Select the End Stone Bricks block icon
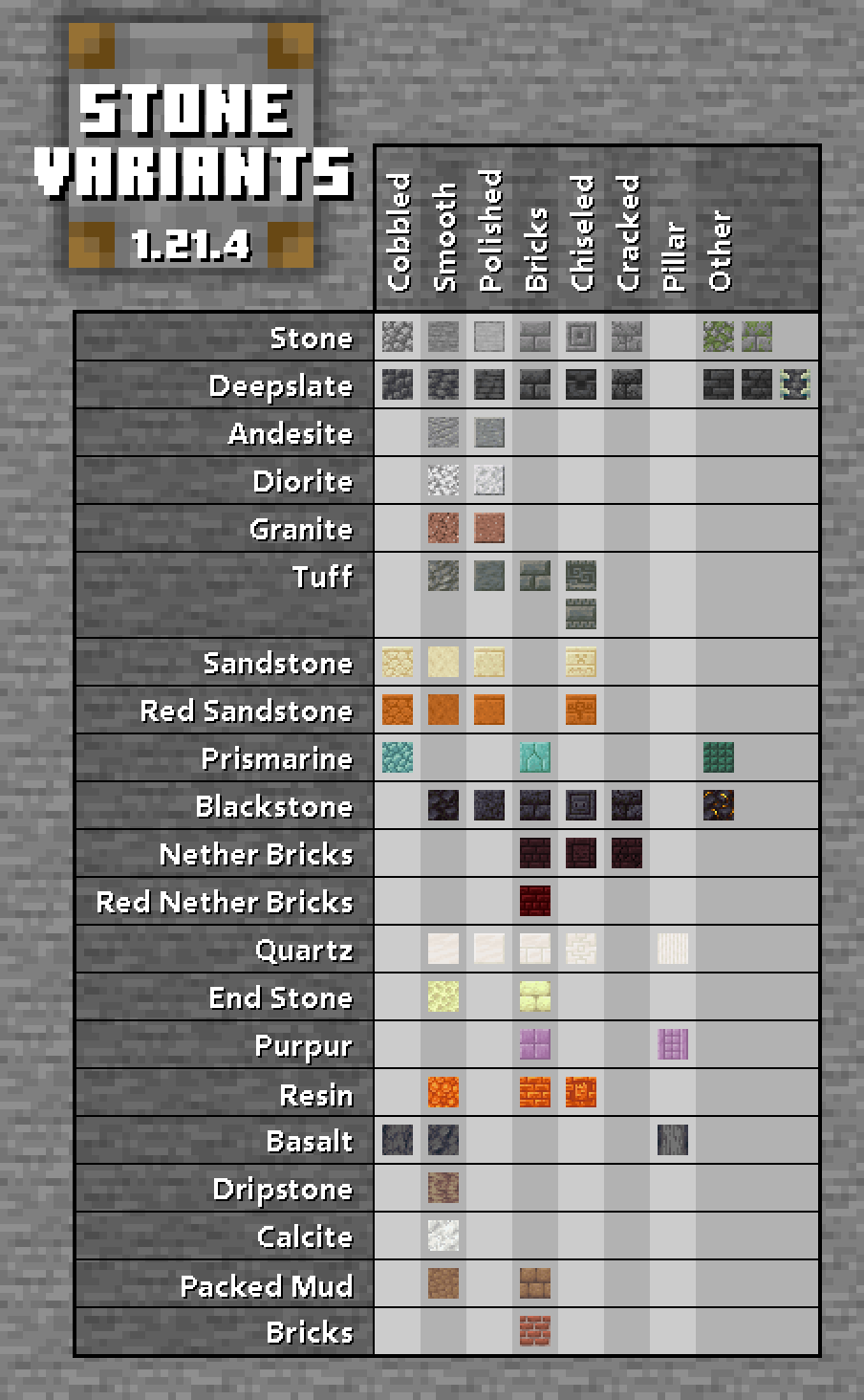This screenshot has width=864, height=1400. [535, 996]
